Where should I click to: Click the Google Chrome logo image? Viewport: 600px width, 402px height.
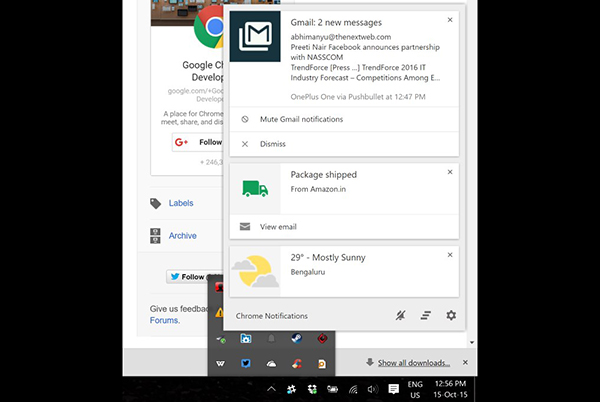tap(209, 27)
